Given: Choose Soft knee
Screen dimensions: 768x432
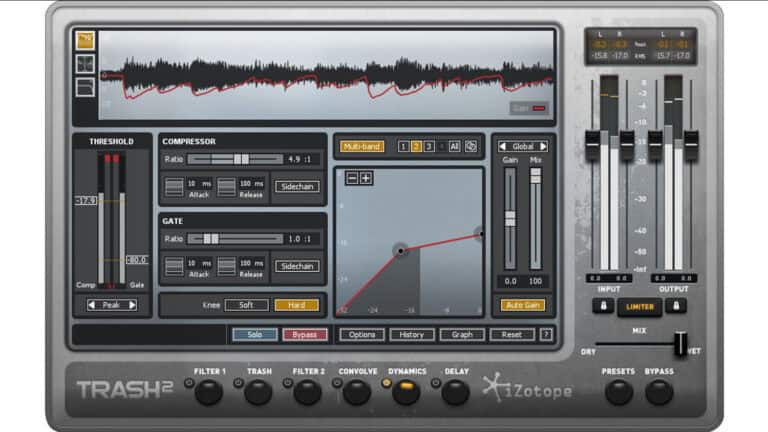Looking at the screenshot, I should click(x=246, y=305).
